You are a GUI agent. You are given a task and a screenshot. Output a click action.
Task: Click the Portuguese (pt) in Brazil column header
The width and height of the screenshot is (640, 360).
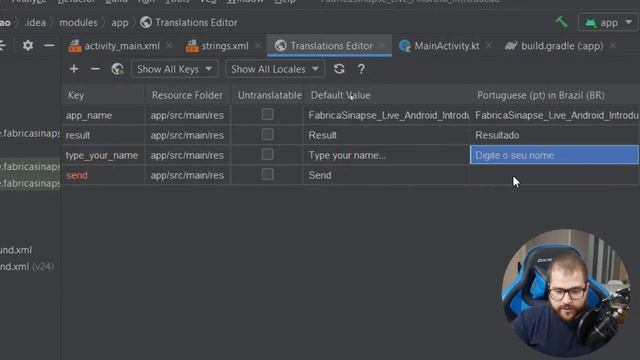[x=554, y=95]
